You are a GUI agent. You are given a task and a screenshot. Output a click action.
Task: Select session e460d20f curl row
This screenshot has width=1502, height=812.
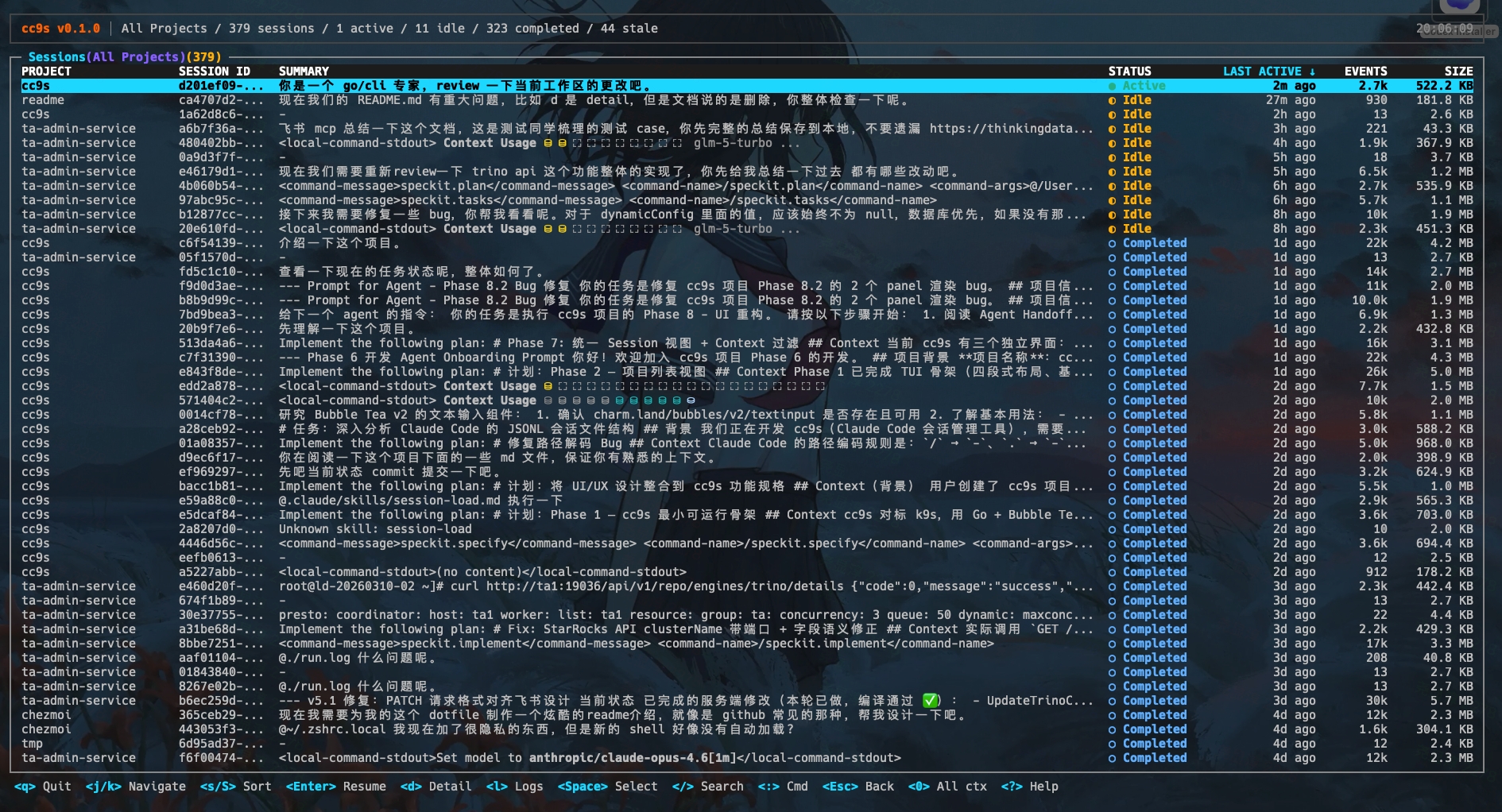click(747, 586)
